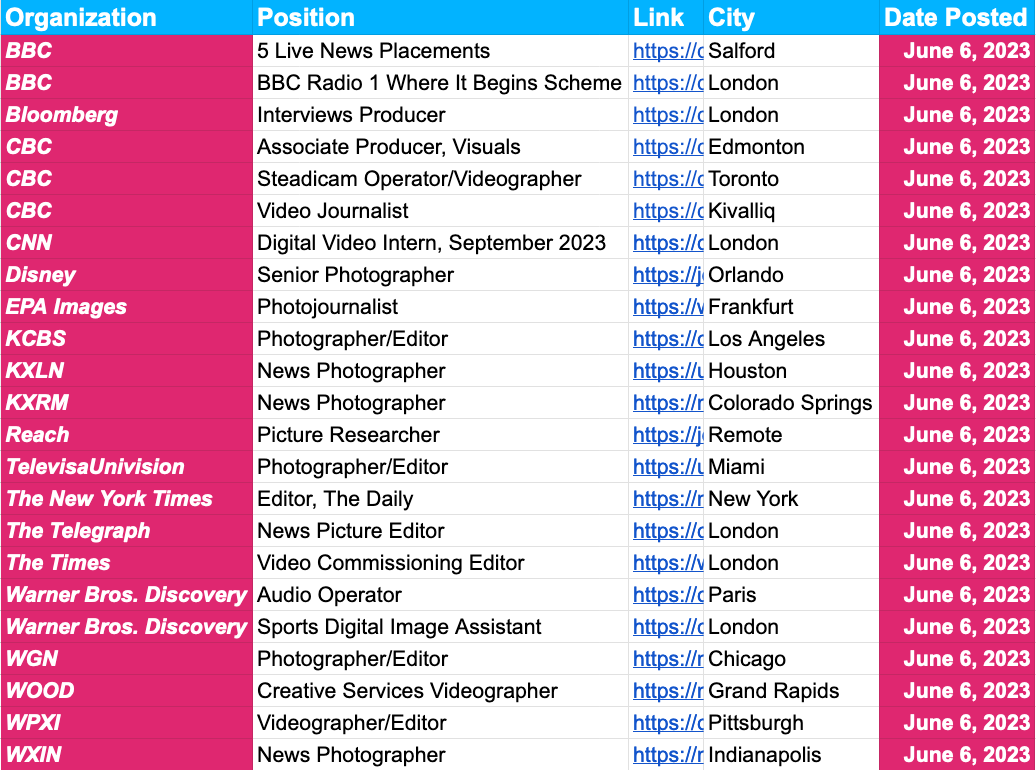Click the WXIN News Photographer link
The width and height of the screenshot is (1036, 770).
(667, 755)
